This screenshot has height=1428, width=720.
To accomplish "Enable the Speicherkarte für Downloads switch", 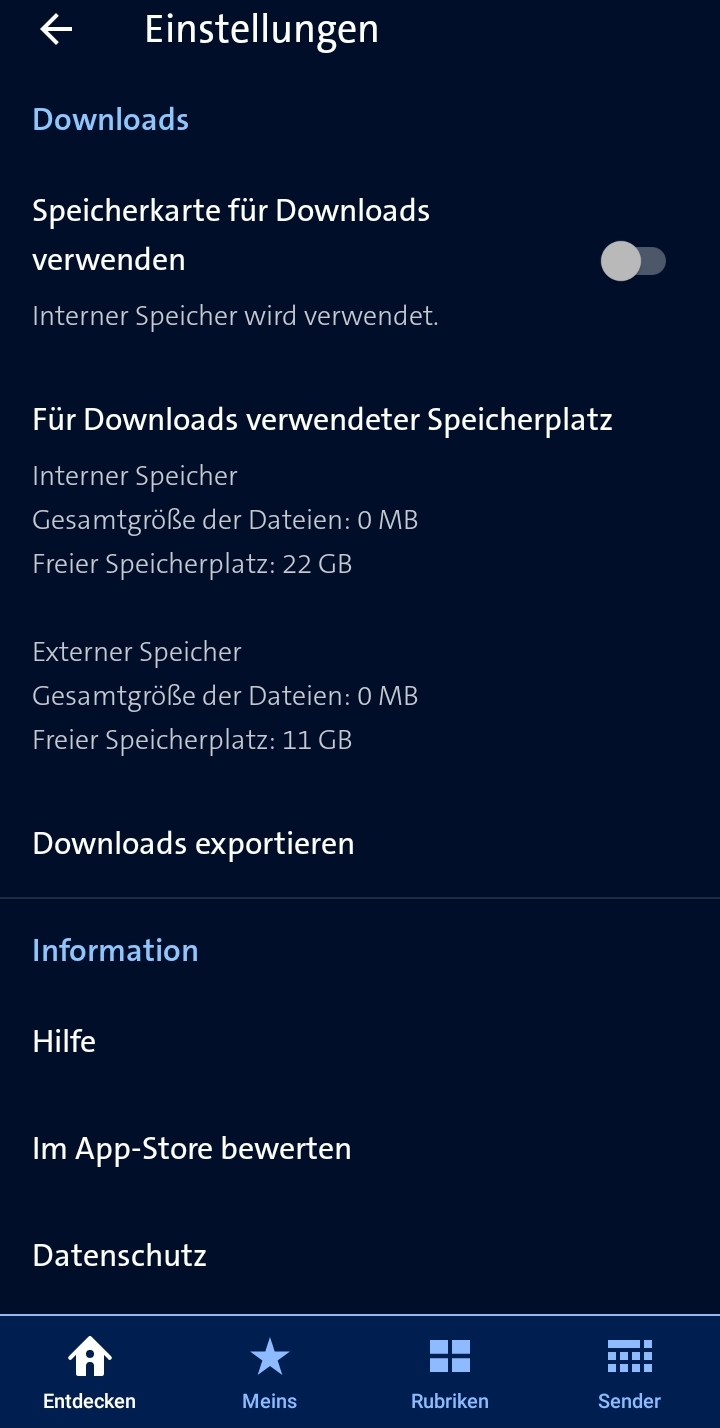I will [x=633, y=261].
